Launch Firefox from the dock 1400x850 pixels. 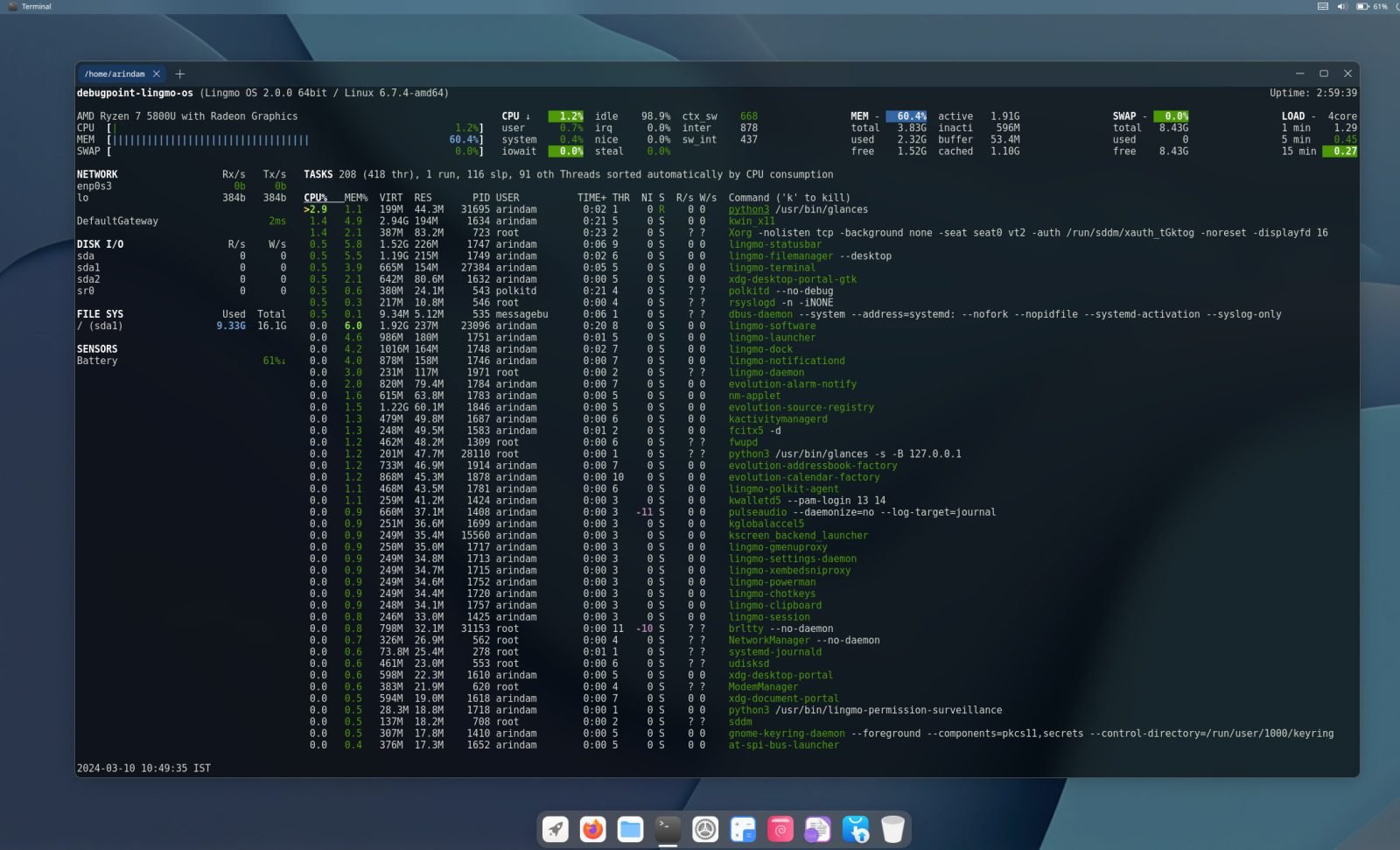pos(593,828)
